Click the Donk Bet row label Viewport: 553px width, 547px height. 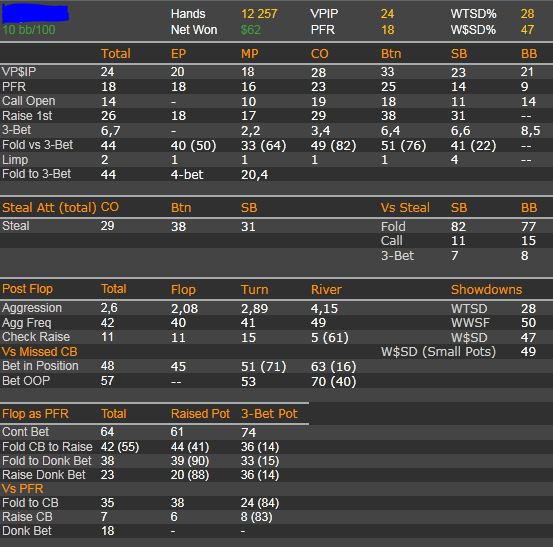click(x=27, y=531)
